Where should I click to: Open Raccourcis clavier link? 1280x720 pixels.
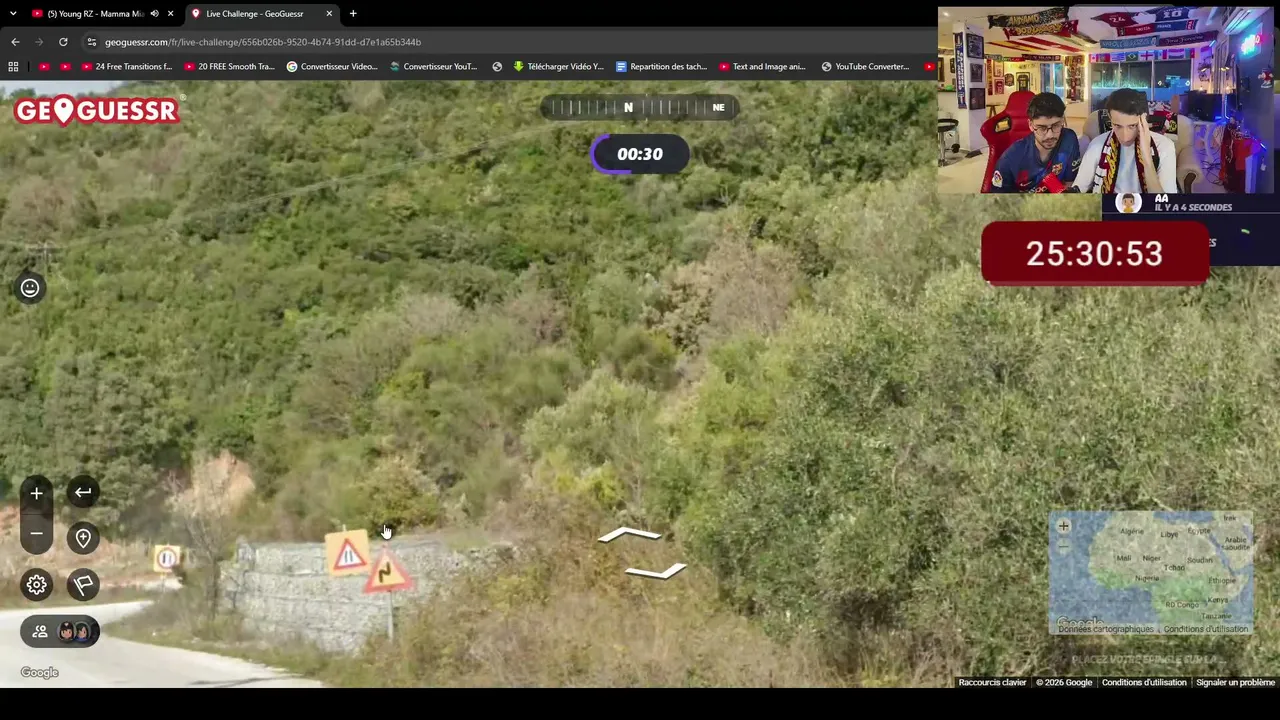point(992,682)
